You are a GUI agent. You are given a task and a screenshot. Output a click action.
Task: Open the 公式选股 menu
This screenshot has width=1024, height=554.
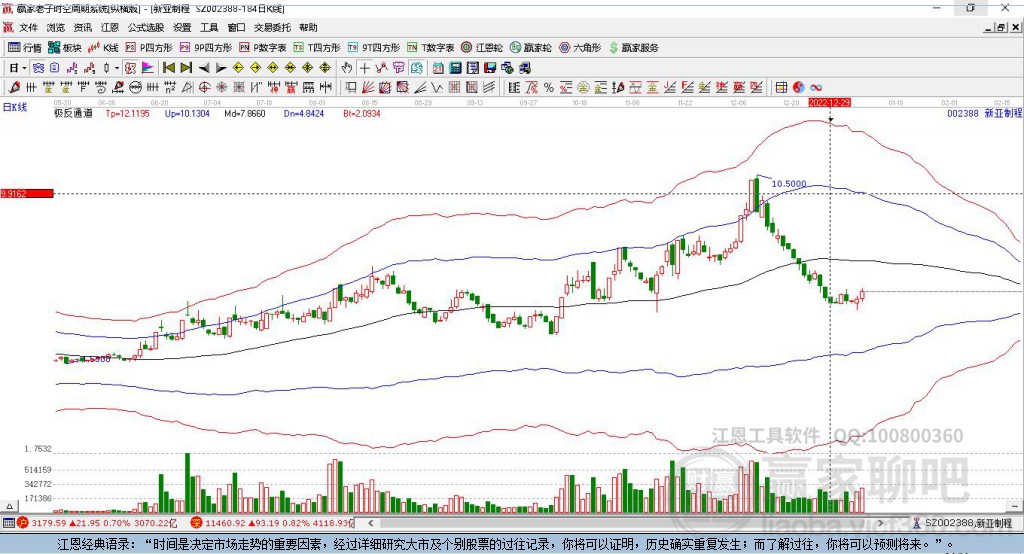pyautogui.click(x=146, y=27)
